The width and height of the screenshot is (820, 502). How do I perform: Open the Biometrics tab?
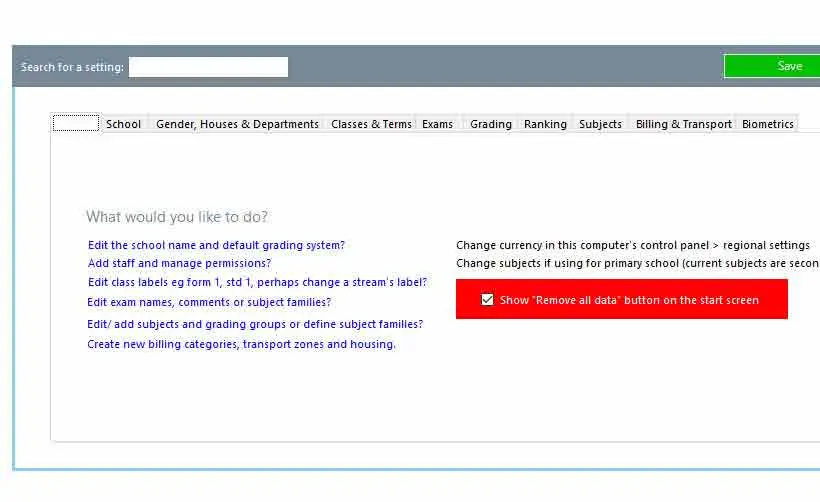767,124
